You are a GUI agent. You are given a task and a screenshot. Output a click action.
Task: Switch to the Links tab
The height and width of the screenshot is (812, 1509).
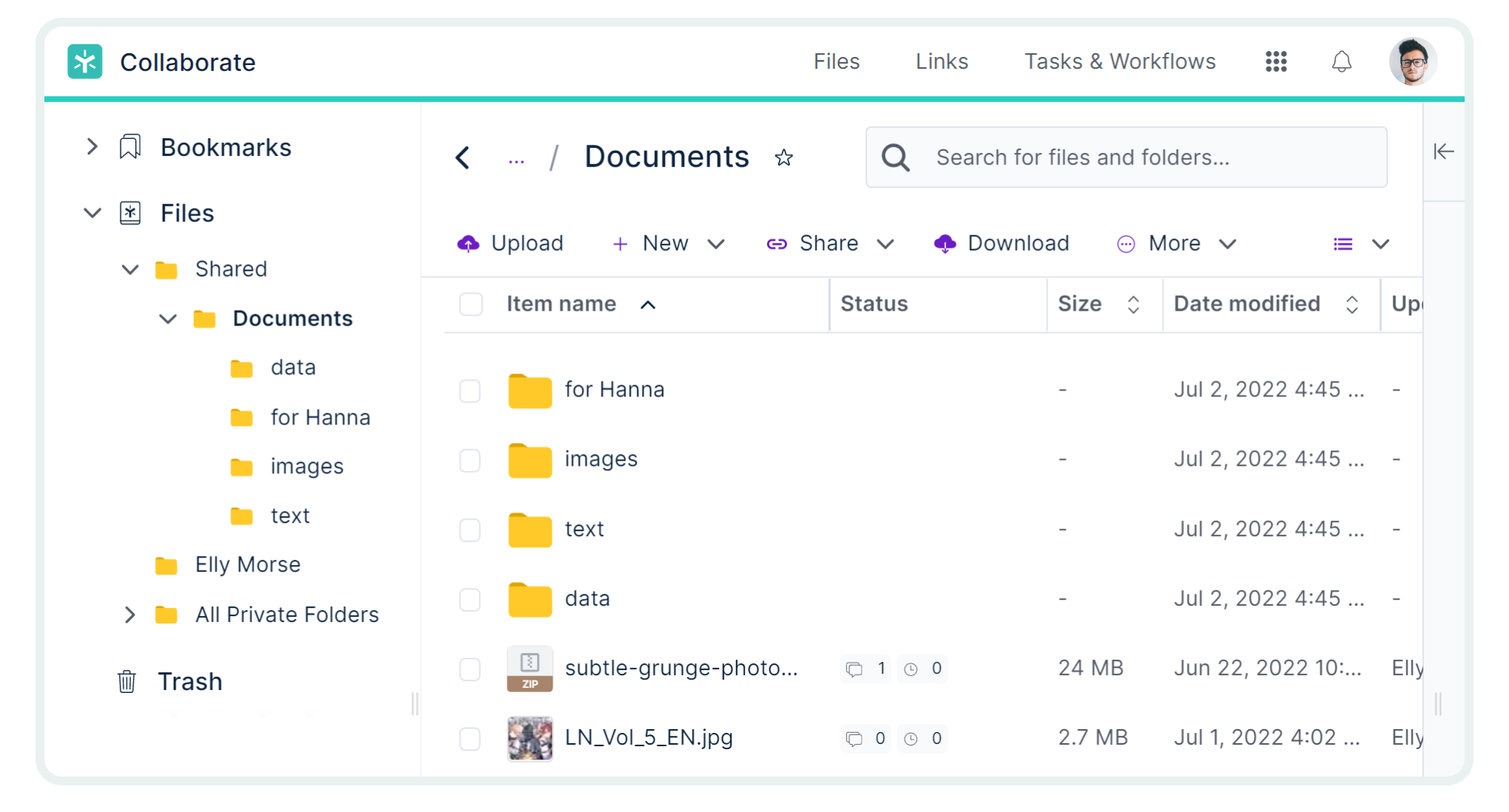click(x=941, y=61)
